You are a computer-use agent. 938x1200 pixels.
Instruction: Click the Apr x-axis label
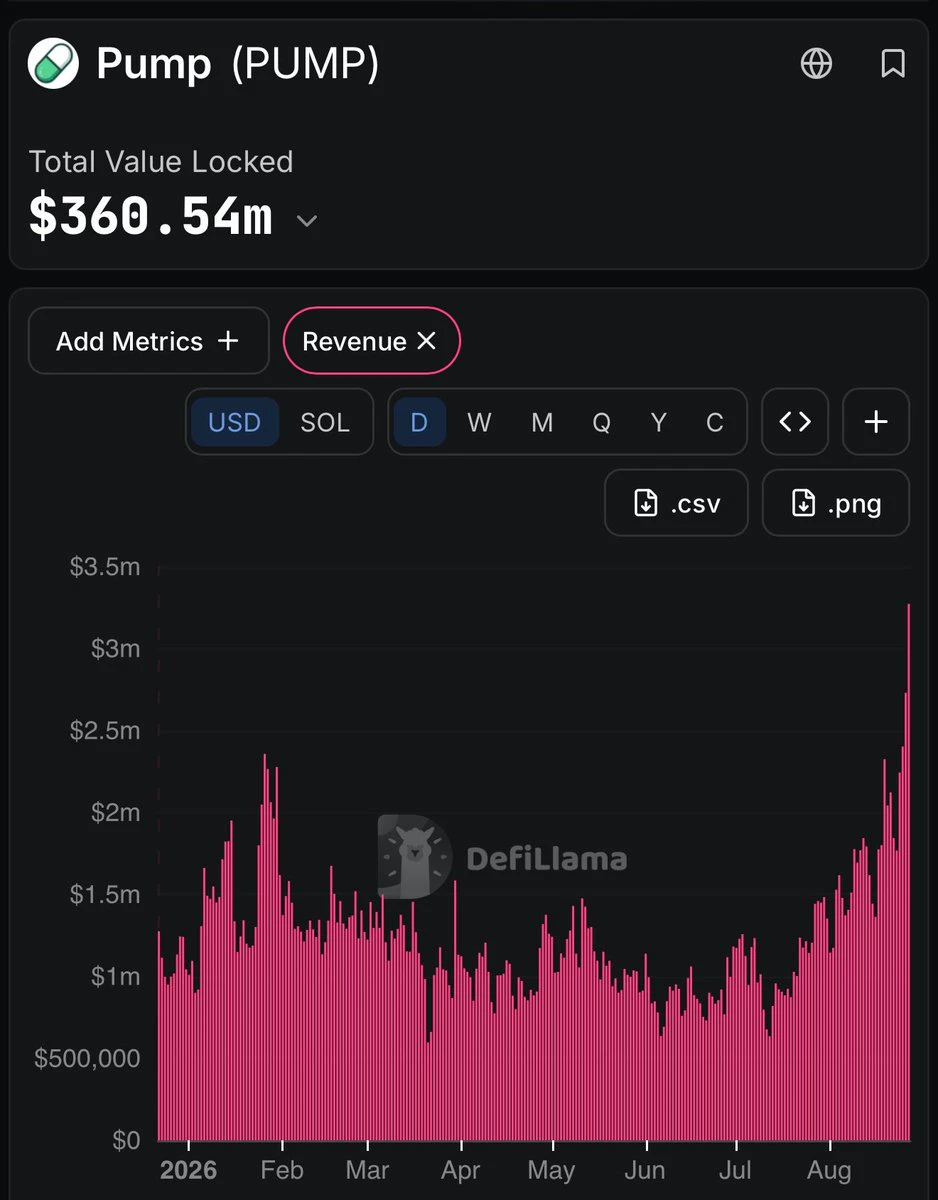pos(461,1169)
